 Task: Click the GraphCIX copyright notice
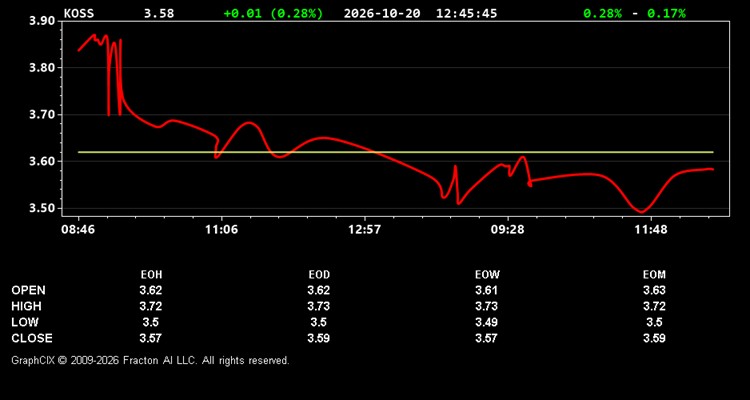150,360
